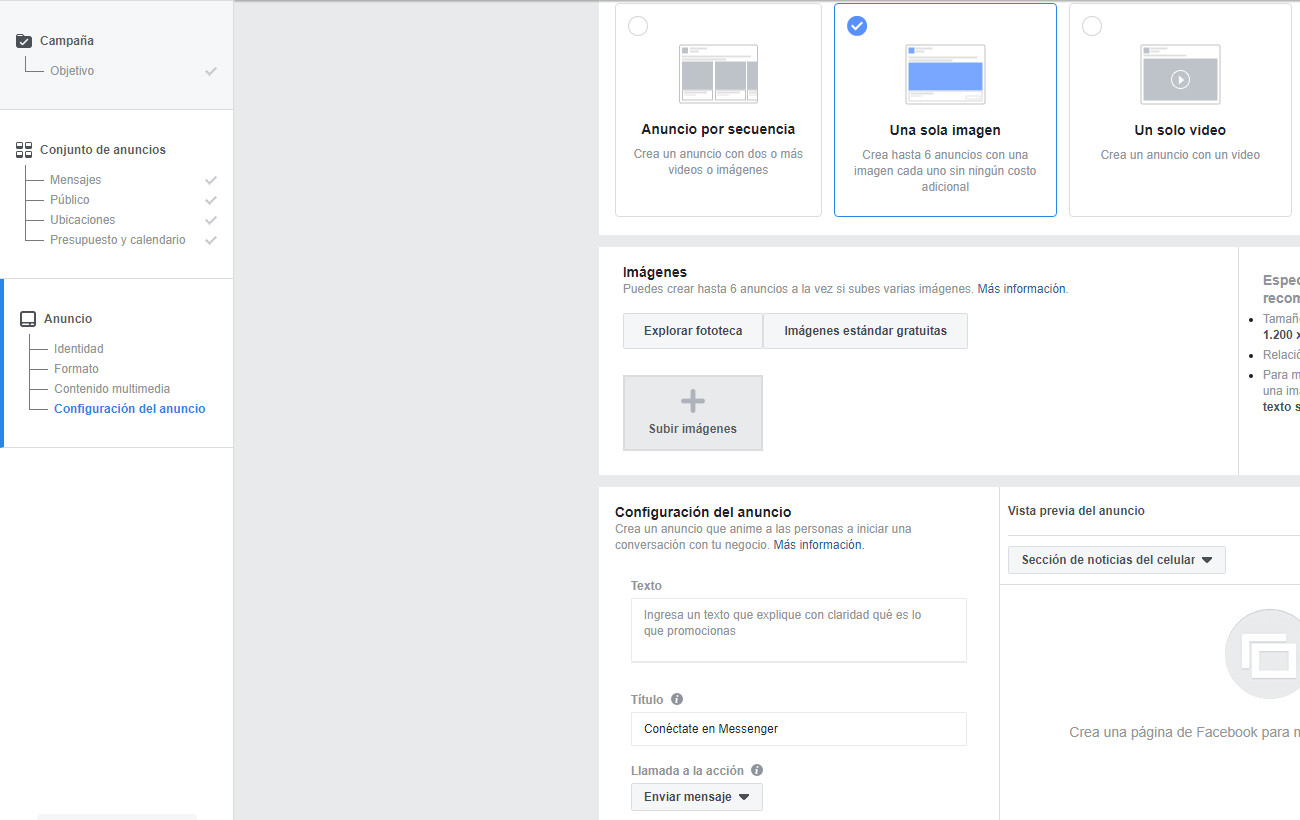Click Más información link under Imágenes

1021,289
